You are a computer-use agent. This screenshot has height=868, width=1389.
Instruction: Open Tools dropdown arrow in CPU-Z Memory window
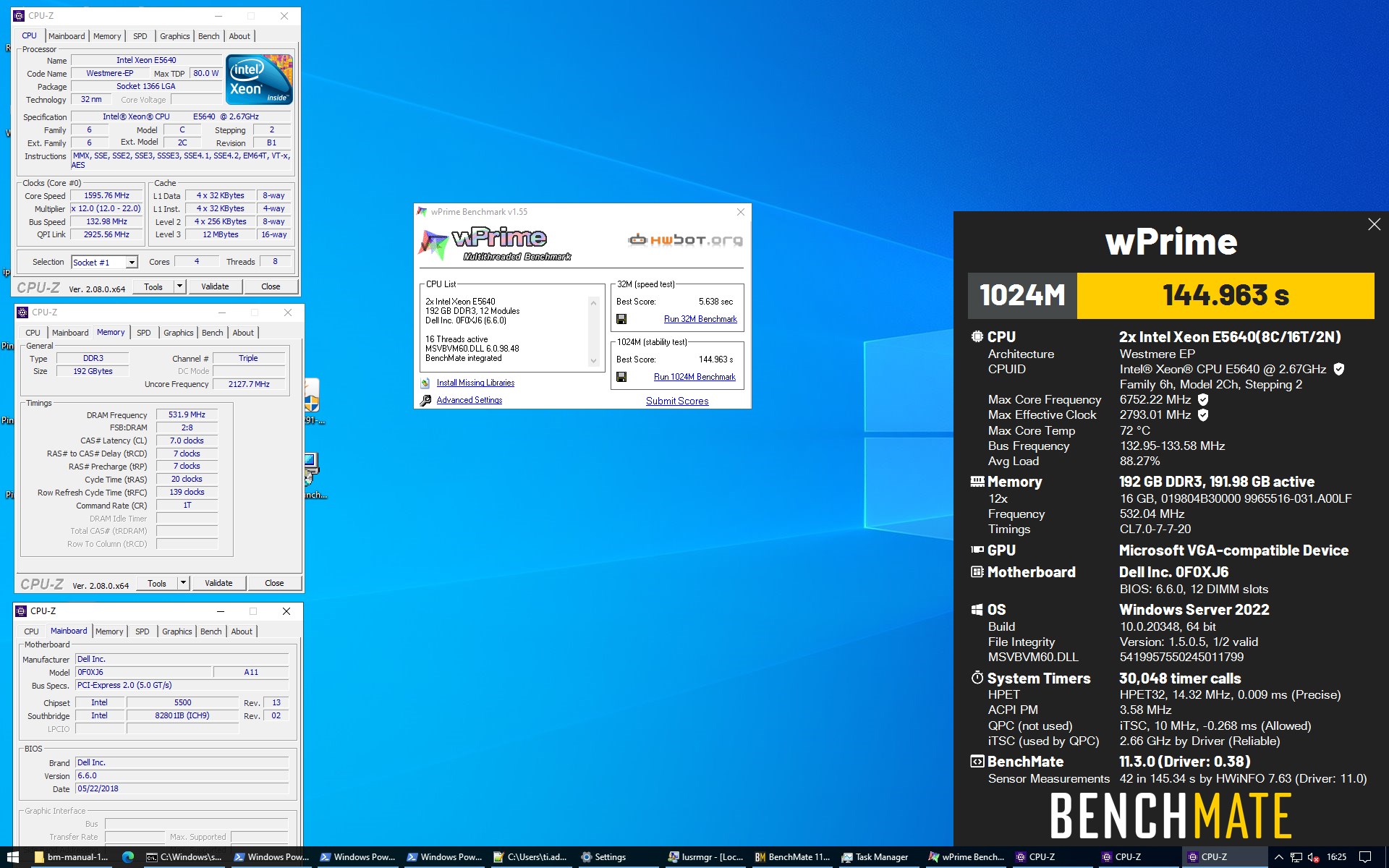point(183,583)
